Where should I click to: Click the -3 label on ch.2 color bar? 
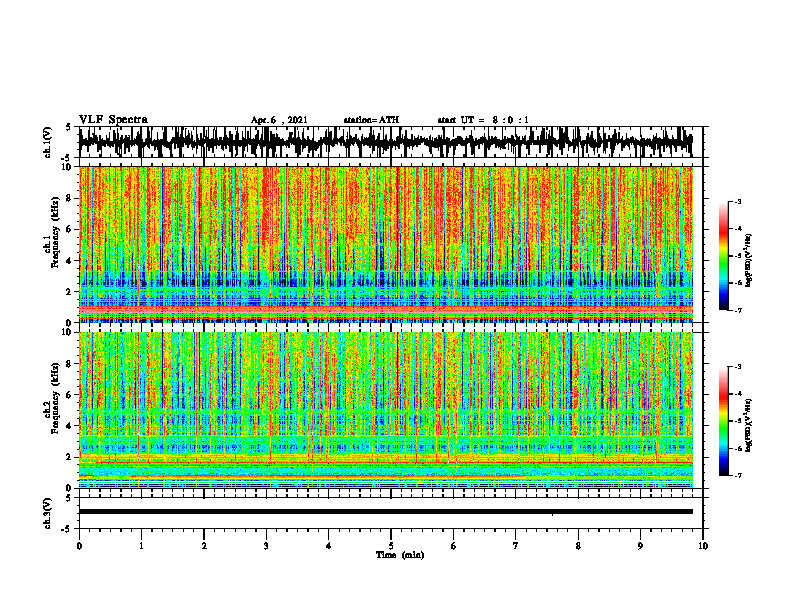pos(738,367)
